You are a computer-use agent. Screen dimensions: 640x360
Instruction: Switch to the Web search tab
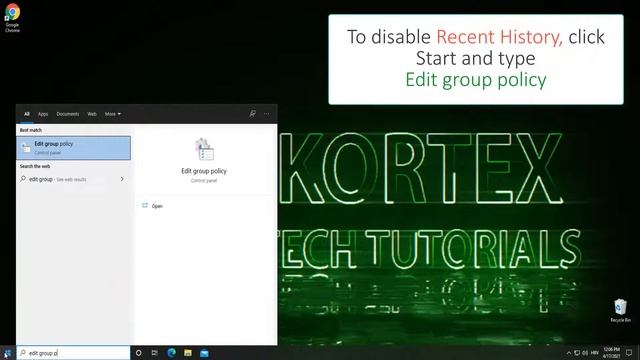[x=92, y=114]
